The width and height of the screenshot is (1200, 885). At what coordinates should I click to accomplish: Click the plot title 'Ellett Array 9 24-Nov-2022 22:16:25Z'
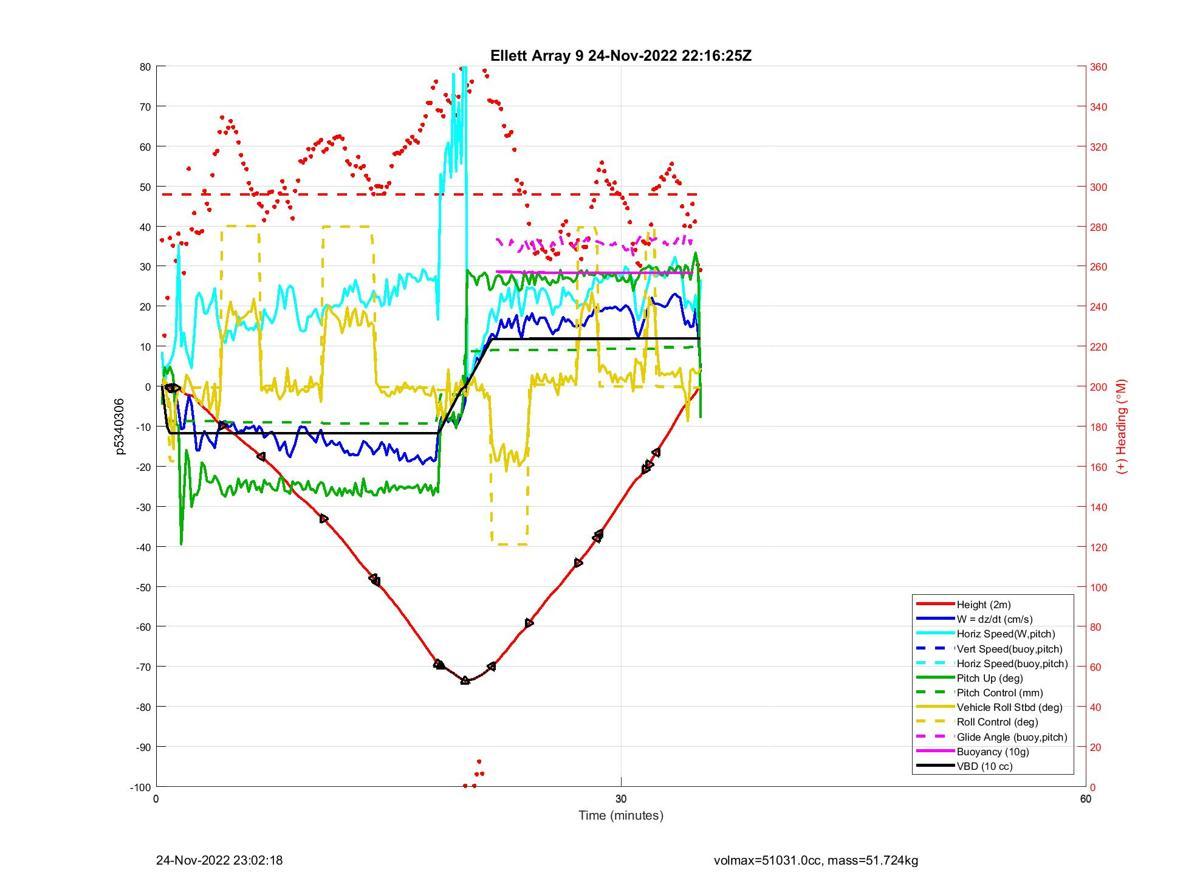tap(620, 56)
